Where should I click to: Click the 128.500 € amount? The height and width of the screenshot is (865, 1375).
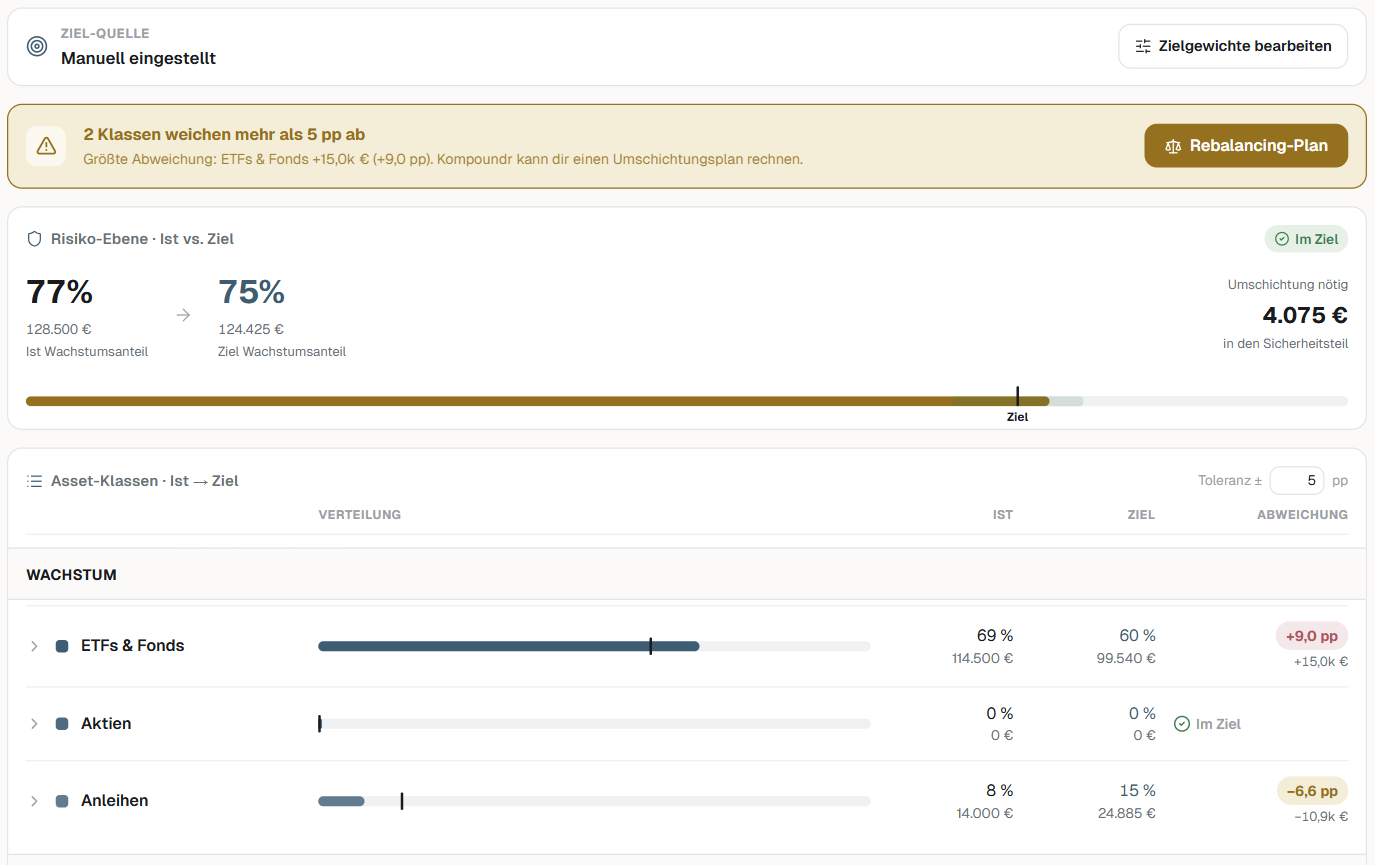(59, 329)
